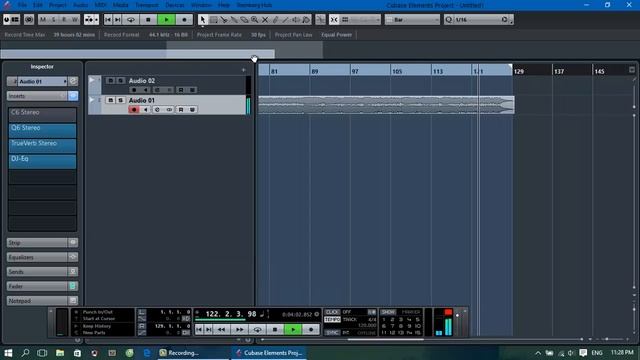Image resolution: width=640 pixels, height=360 pixels.
Task: Select the Range Selection tool
Action: click(213, 20)
